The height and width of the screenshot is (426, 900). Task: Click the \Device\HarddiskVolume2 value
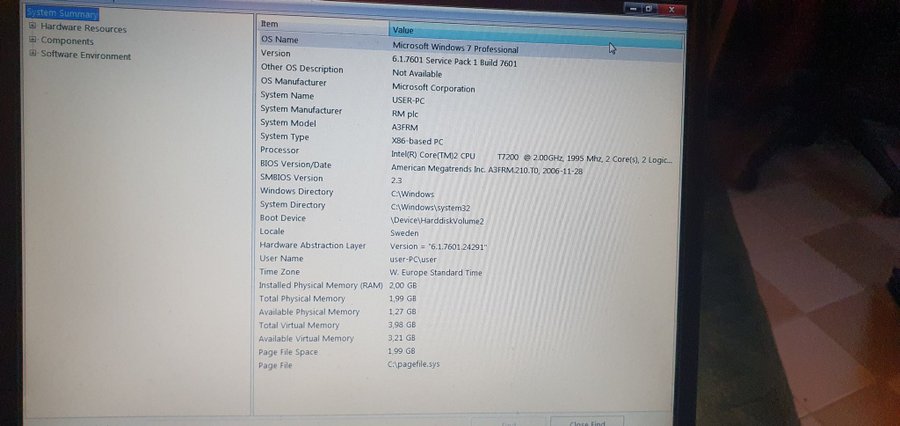[437, 220]
